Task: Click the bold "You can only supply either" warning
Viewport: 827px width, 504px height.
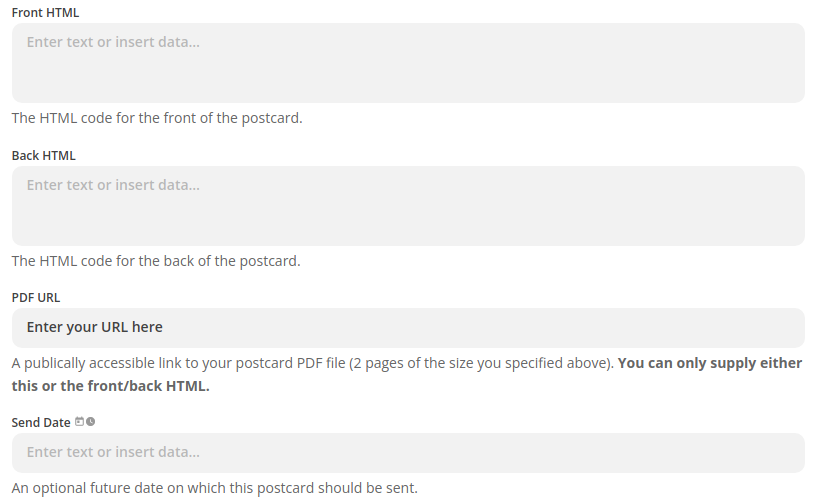Action: (710, 363)
